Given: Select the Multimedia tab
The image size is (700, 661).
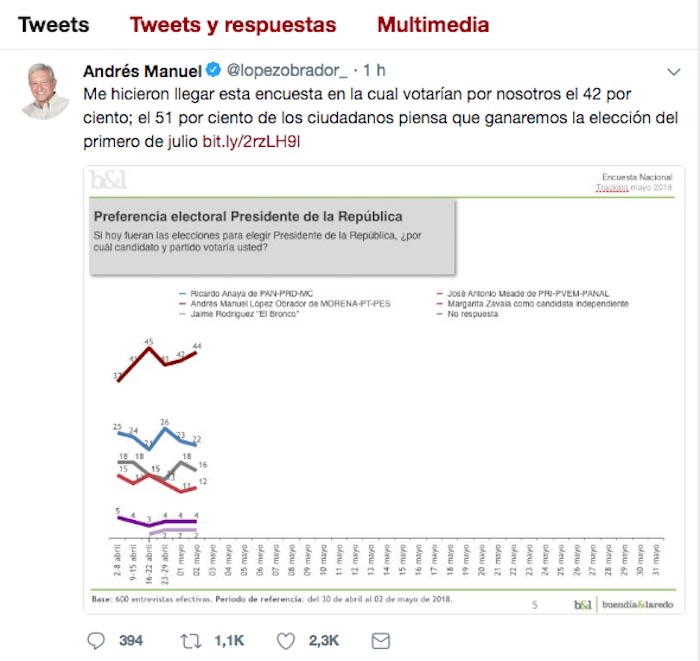Looking at the screenshot, I should coord(433,24).
